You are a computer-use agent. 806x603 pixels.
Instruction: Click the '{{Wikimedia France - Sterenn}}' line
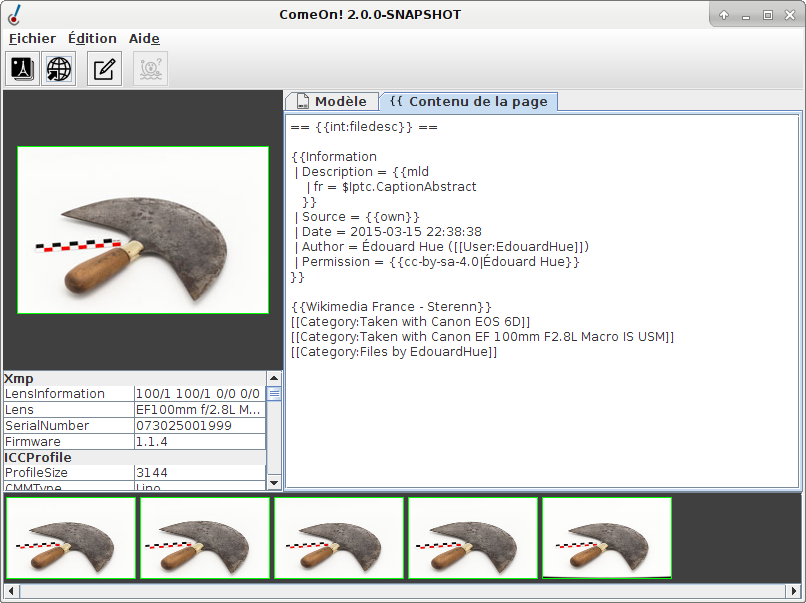(391, 307)
